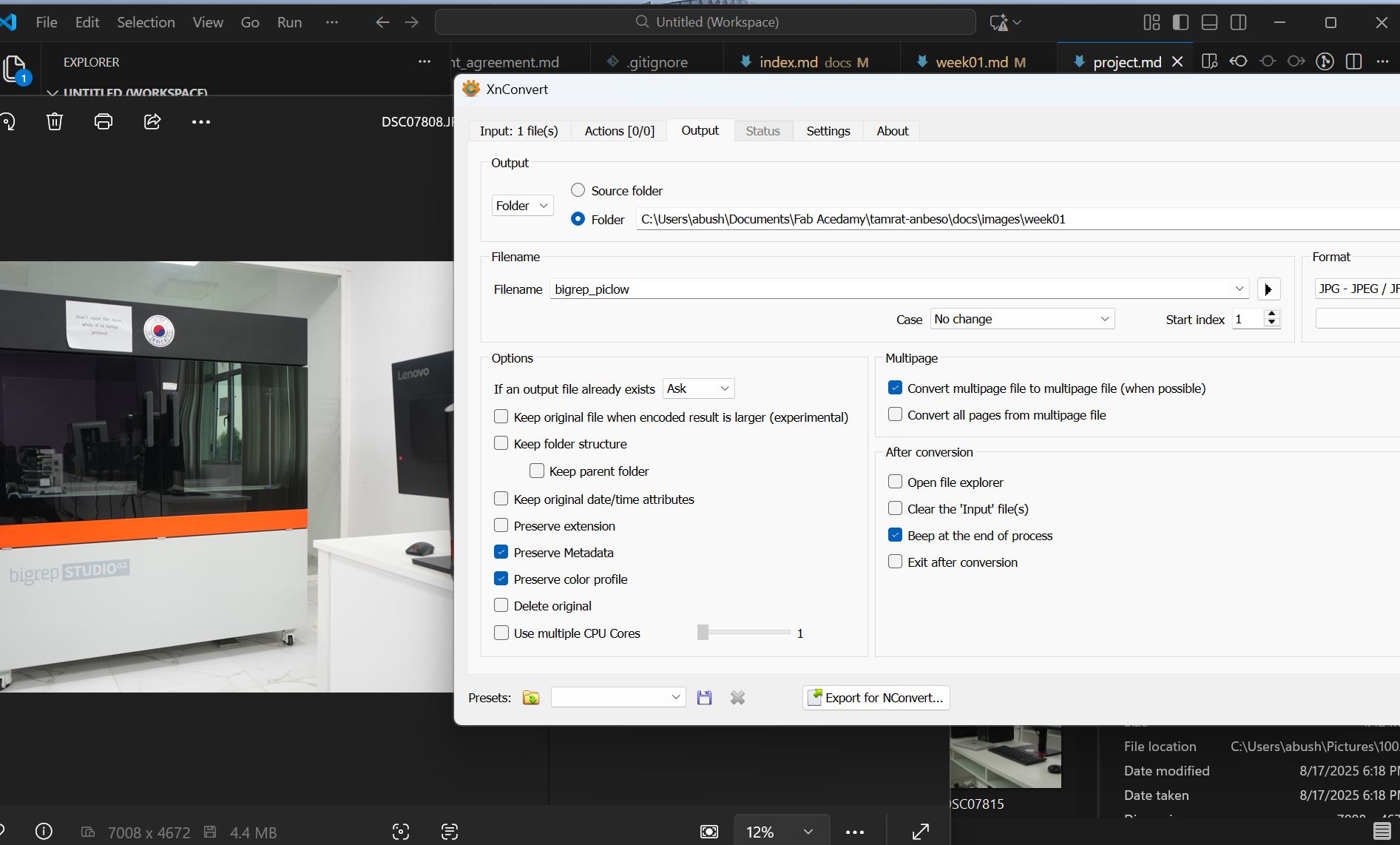Click the visual search icon in the image viewer
The height and width of the screenshot is (845, 1400).
click(x=400, y=832)
